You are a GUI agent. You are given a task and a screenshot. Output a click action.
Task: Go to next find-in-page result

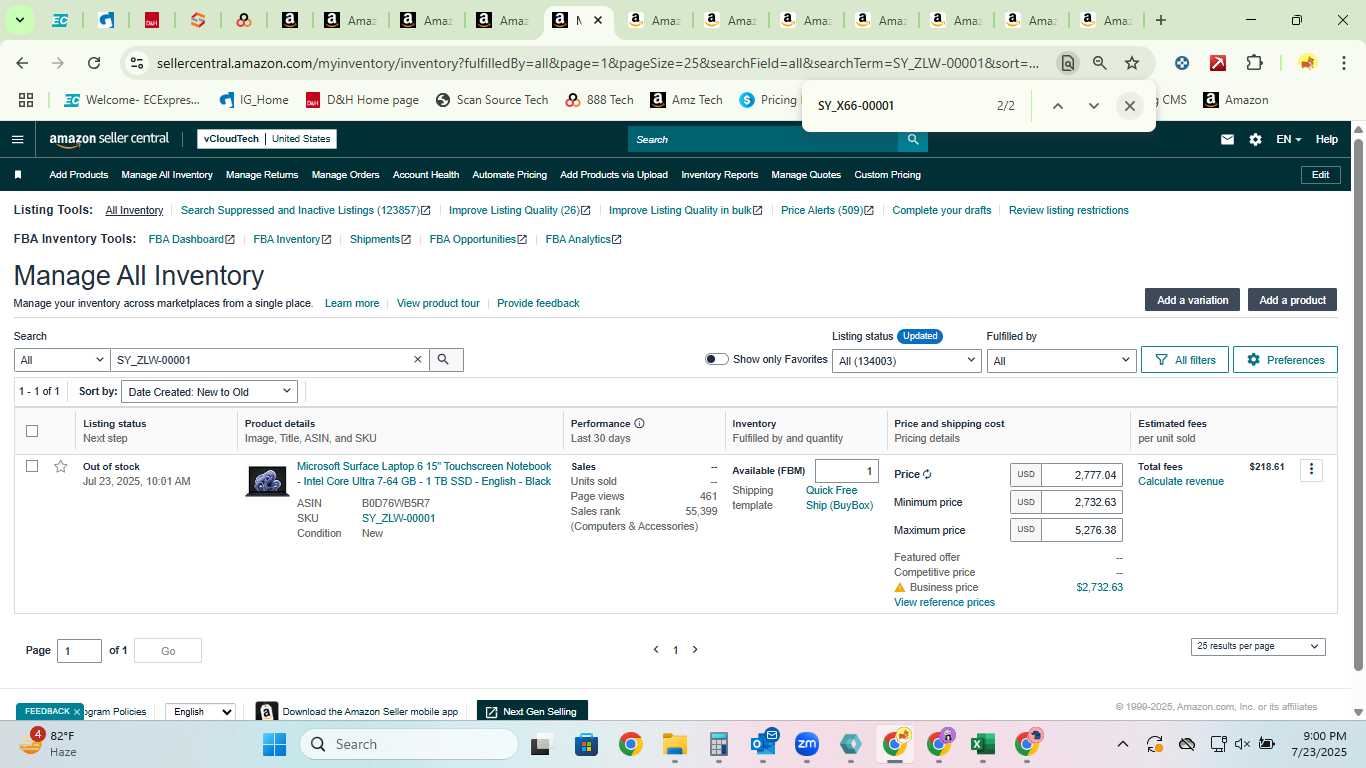pos(1093,105)
